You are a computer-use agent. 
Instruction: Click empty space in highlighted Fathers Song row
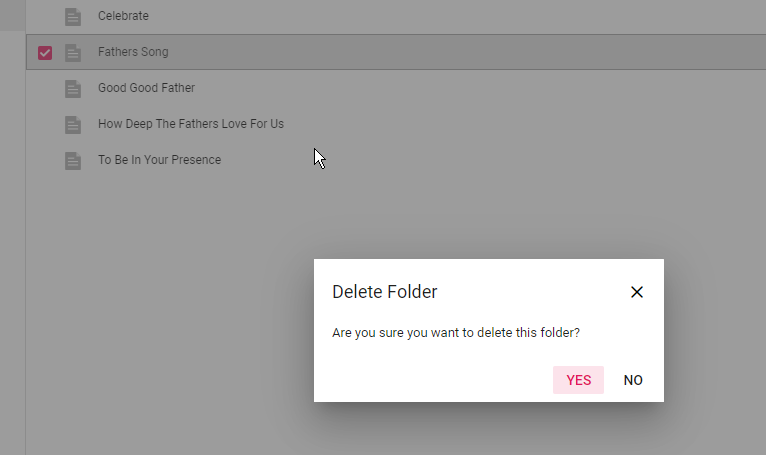pyautogui.click(x=464, y=52)
